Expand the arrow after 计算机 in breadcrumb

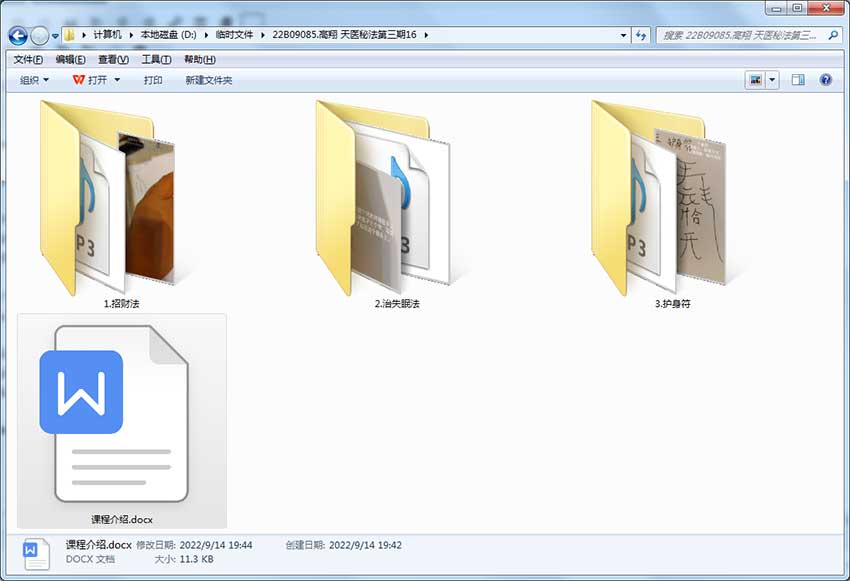click(131, 35)
